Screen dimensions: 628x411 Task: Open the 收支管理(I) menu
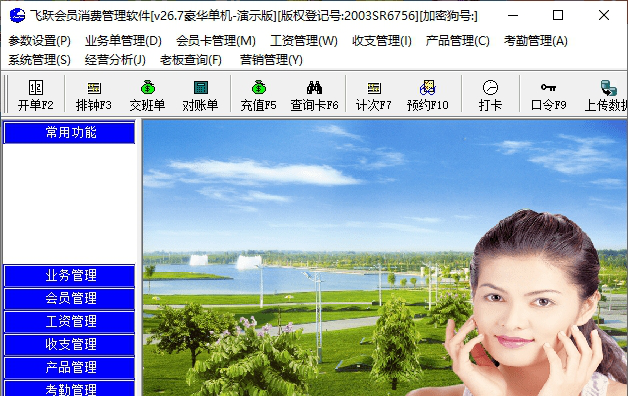(x=382, y=40)
